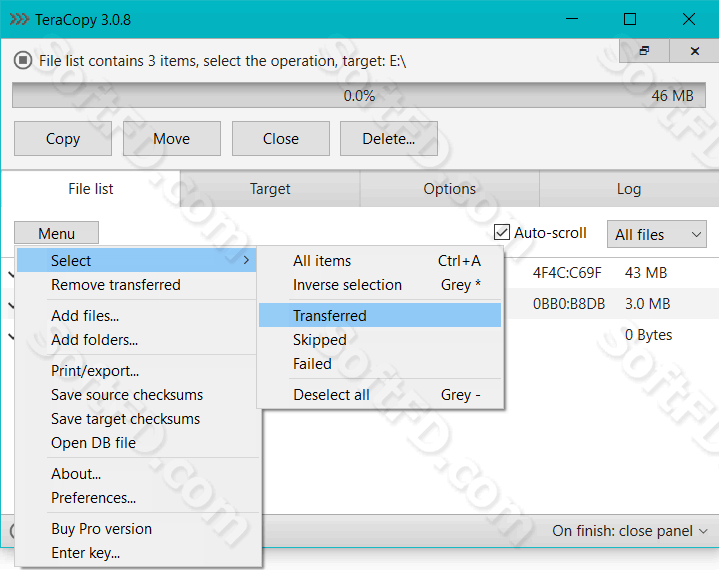Click the TeraCopy logo in title bar
The height and width of the screenshot is (570, 719).
click(19, 19)
